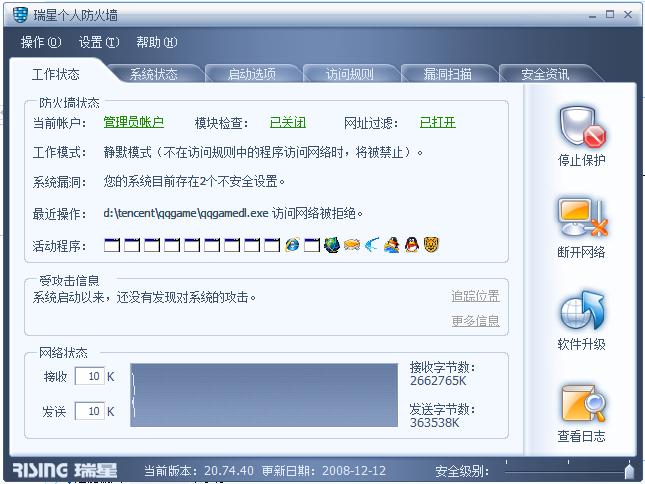Click the 更多信息 link
The width and height of the screenshot is (645, 484).
pos(476,320)
